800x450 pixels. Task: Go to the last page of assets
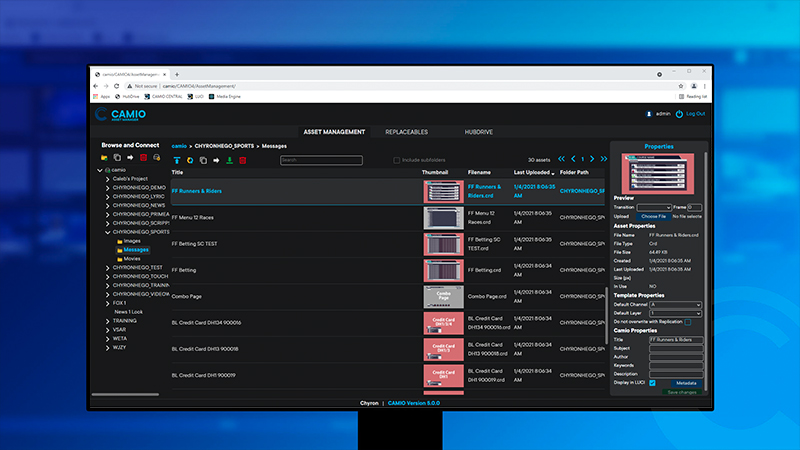(604, 159)
